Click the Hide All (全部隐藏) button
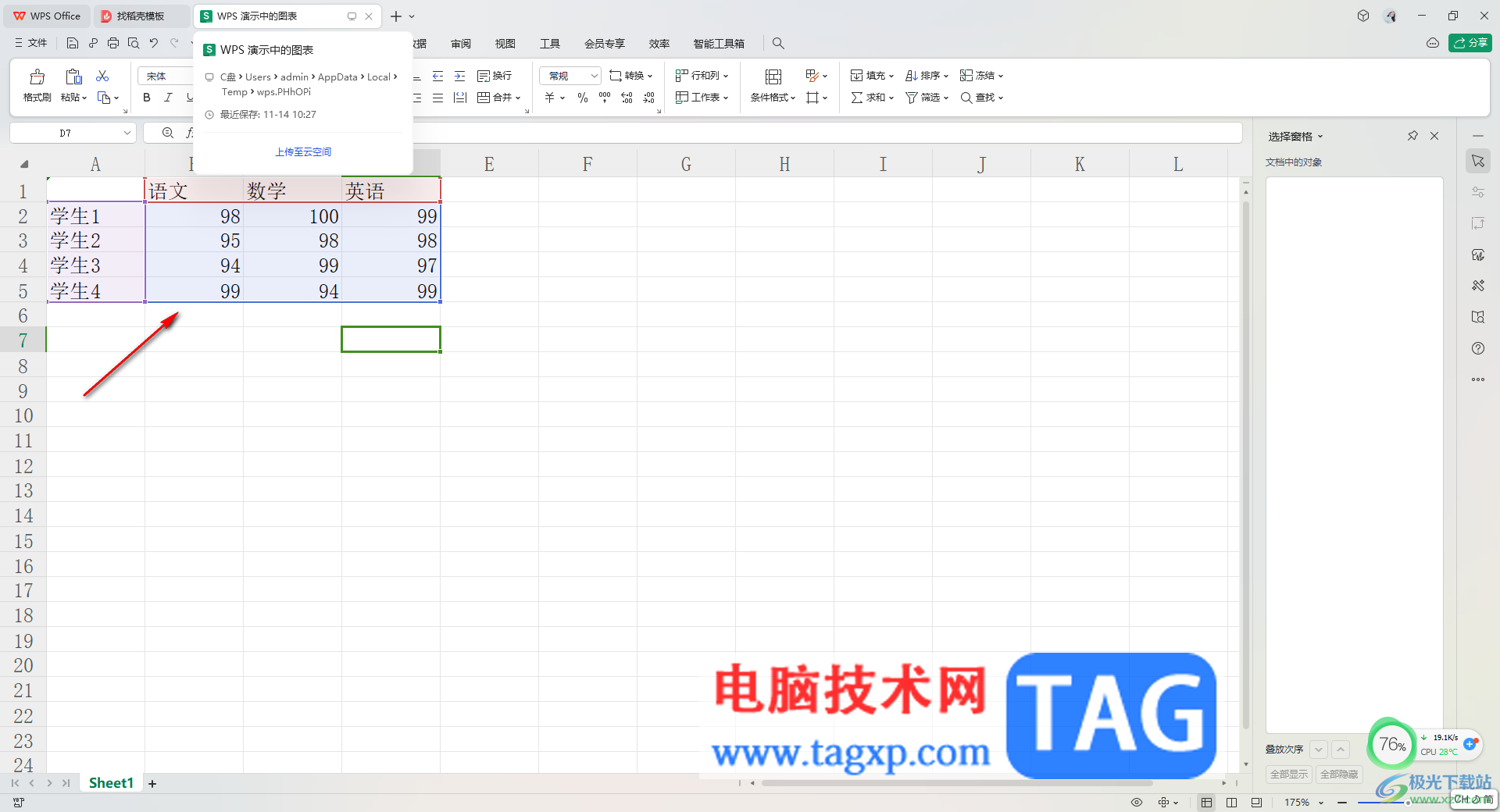This screenshot has height=812, width=1500. pos(1339,775)
